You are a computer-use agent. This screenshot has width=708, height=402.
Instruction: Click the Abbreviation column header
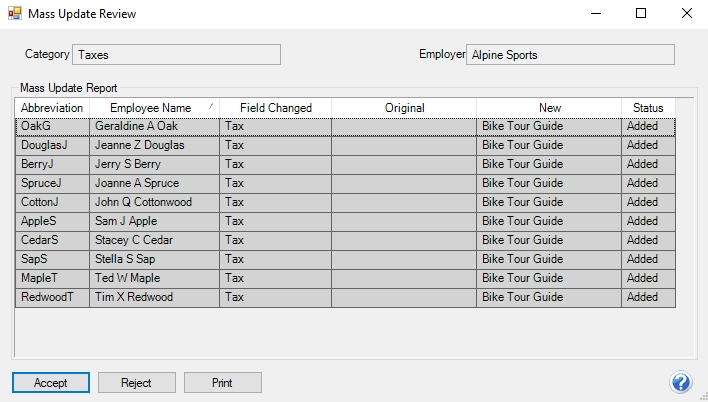click(52, 108)
